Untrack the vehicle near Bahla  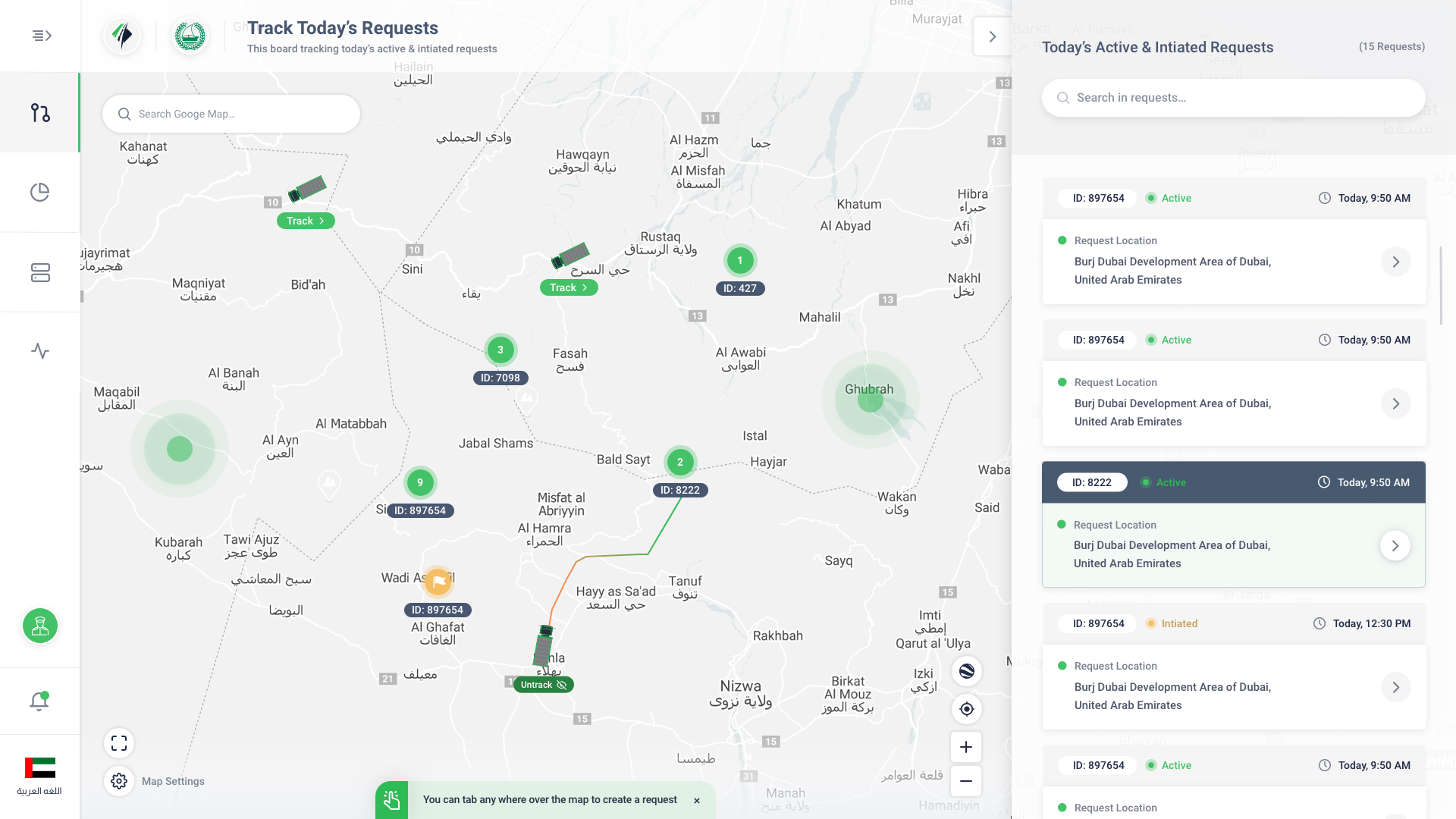[544, 685]
